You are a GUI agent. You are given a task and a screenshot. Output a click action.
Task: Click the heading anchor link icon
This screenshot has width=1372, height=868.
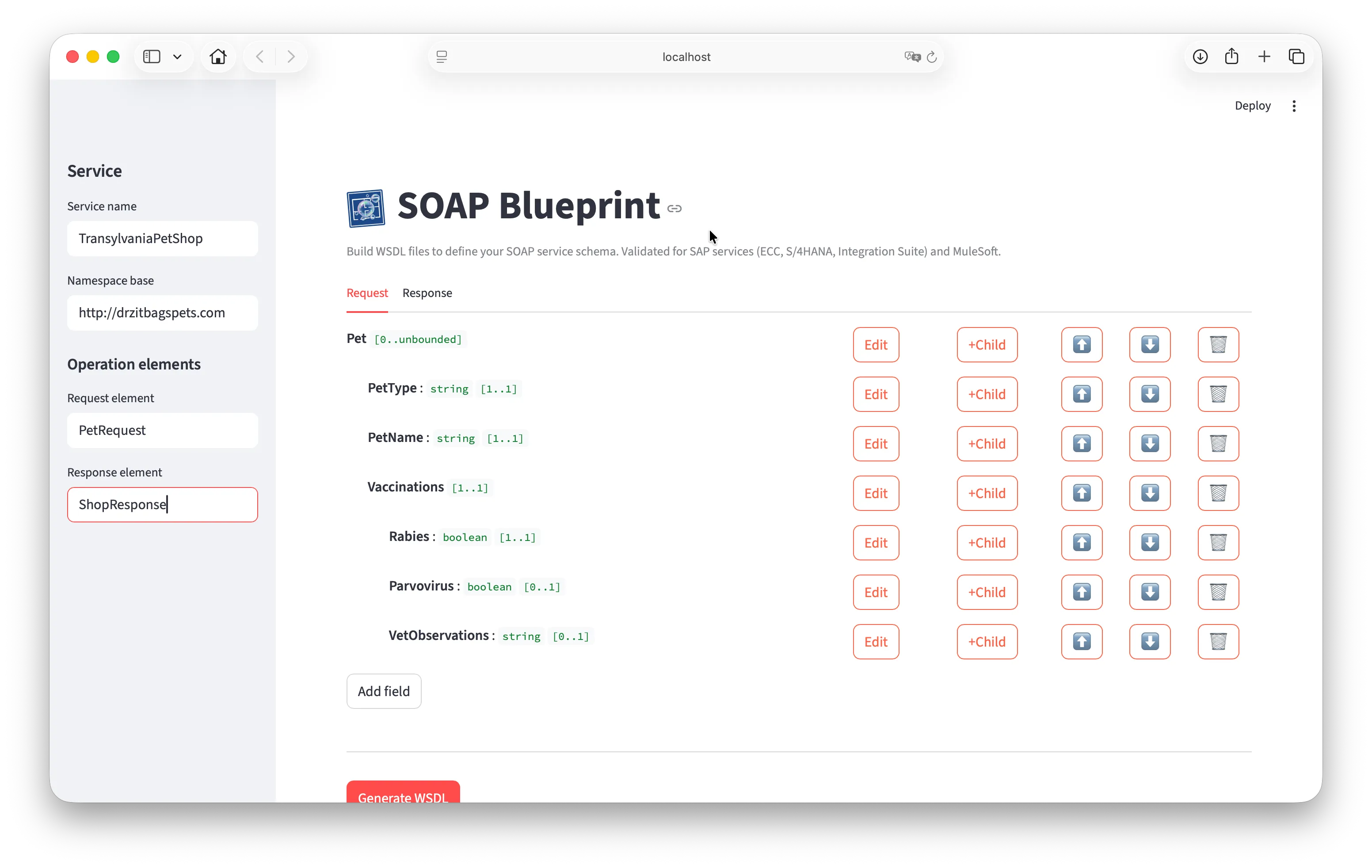[x=675, y=209]
